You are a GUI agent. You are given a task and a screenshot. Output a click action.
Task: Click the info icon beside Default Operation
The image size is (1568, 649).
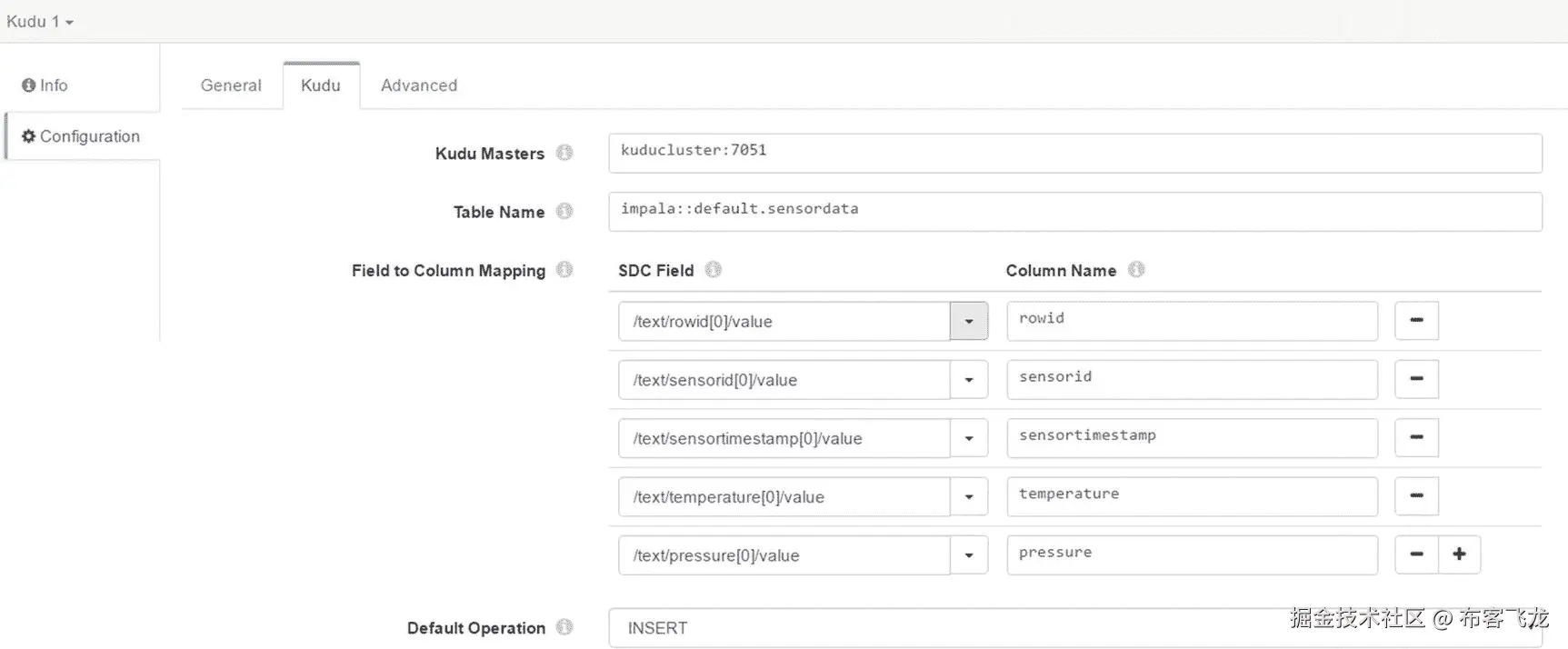[x=564, y=627]
